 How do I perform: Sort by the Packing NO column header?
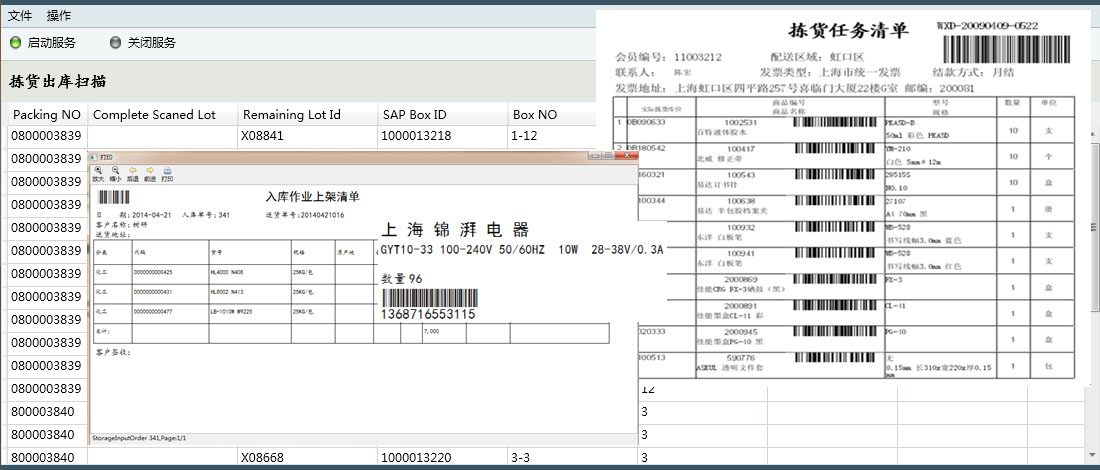(47, 114)
